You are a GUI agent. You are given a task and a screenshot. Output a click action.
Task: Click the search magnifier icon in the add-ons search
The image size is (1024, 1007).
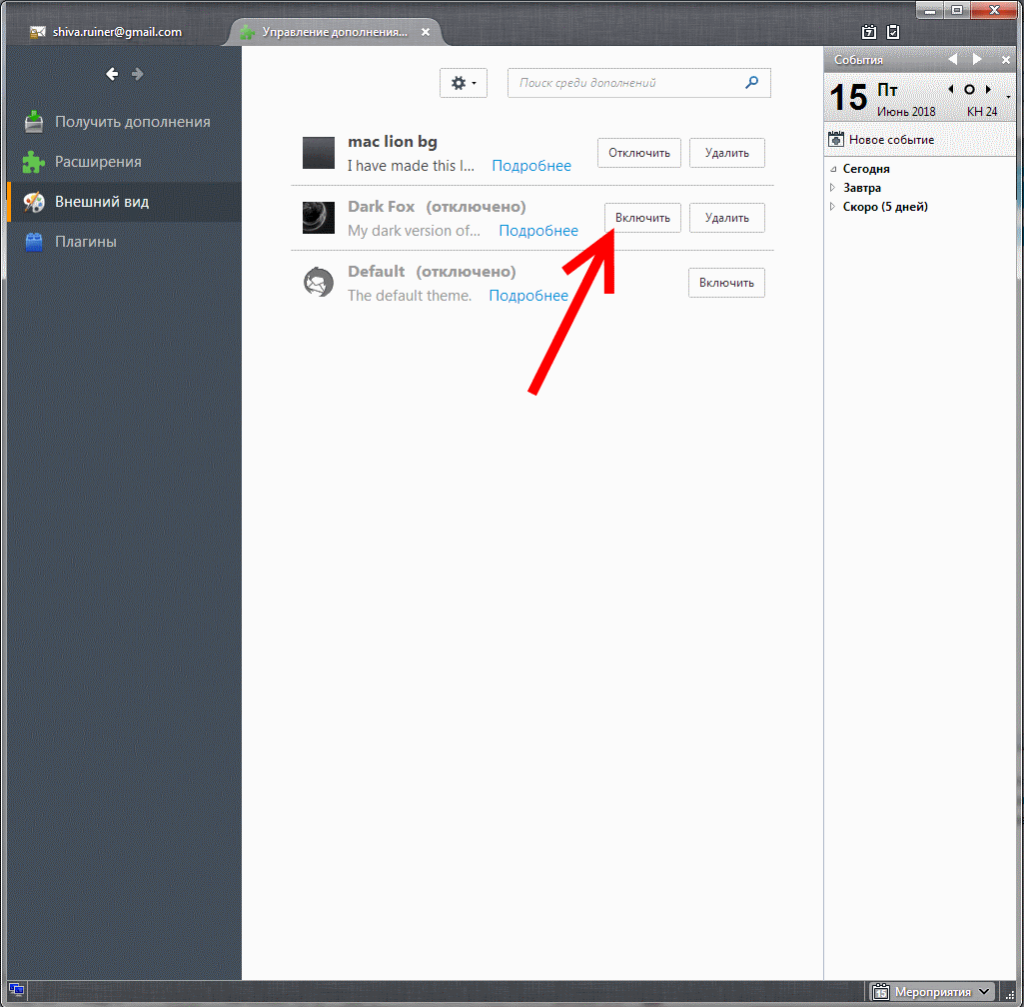751,83
